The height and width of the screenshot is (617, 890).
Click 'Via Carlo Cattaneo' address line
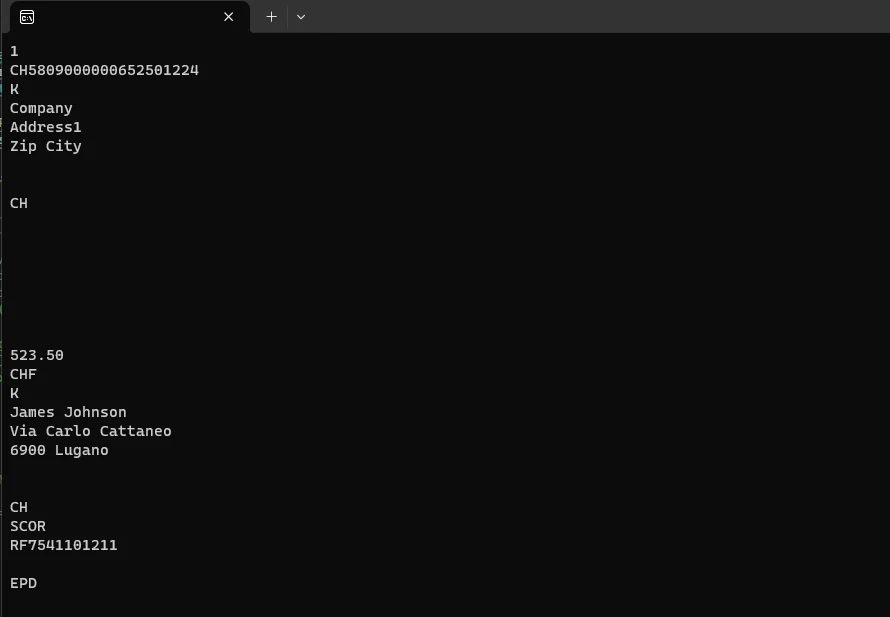(x=90, y=431)
